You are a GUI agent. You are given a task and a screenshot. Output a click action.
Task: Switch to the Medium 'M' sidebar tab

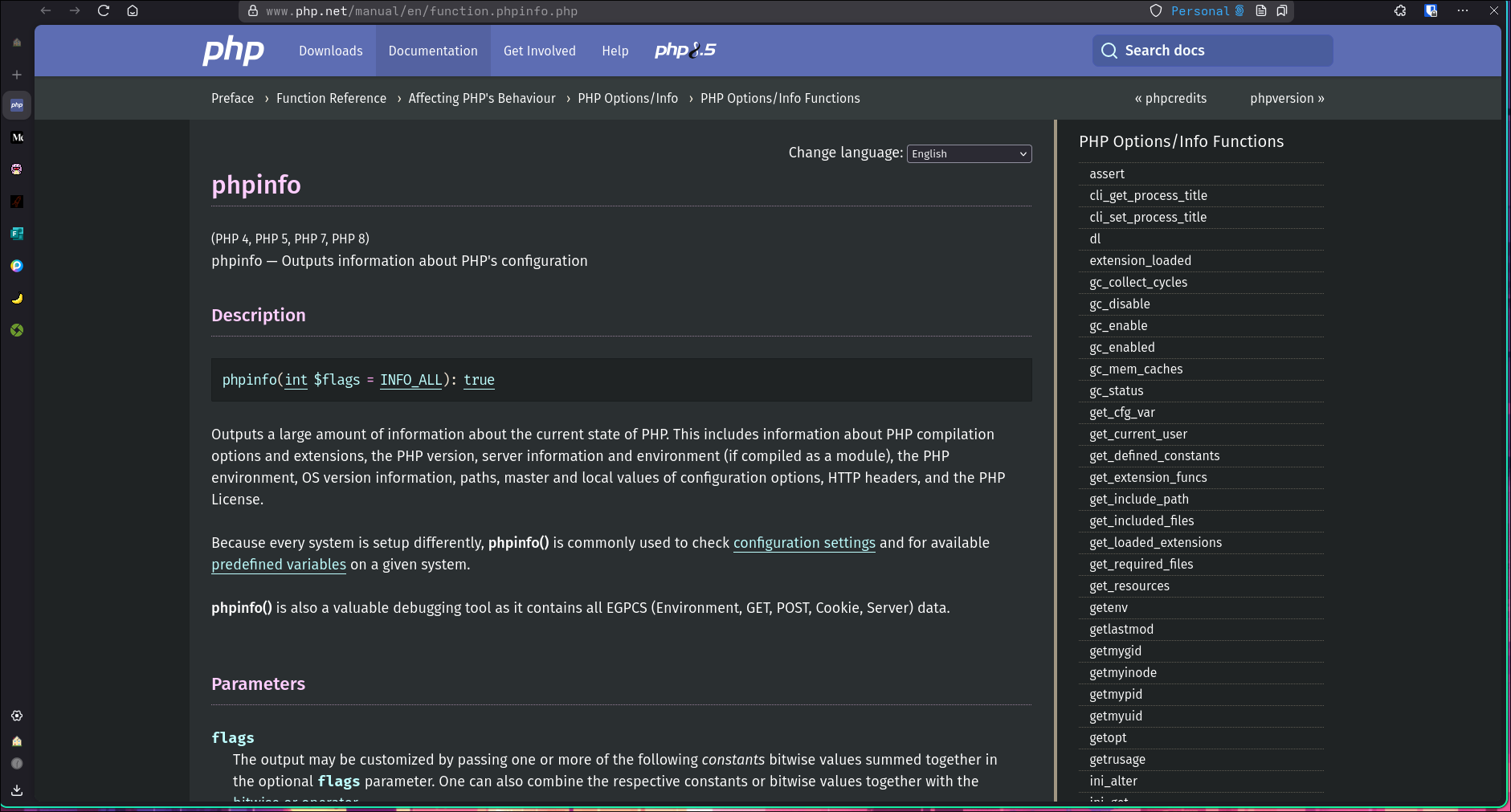tap(17, 137)
